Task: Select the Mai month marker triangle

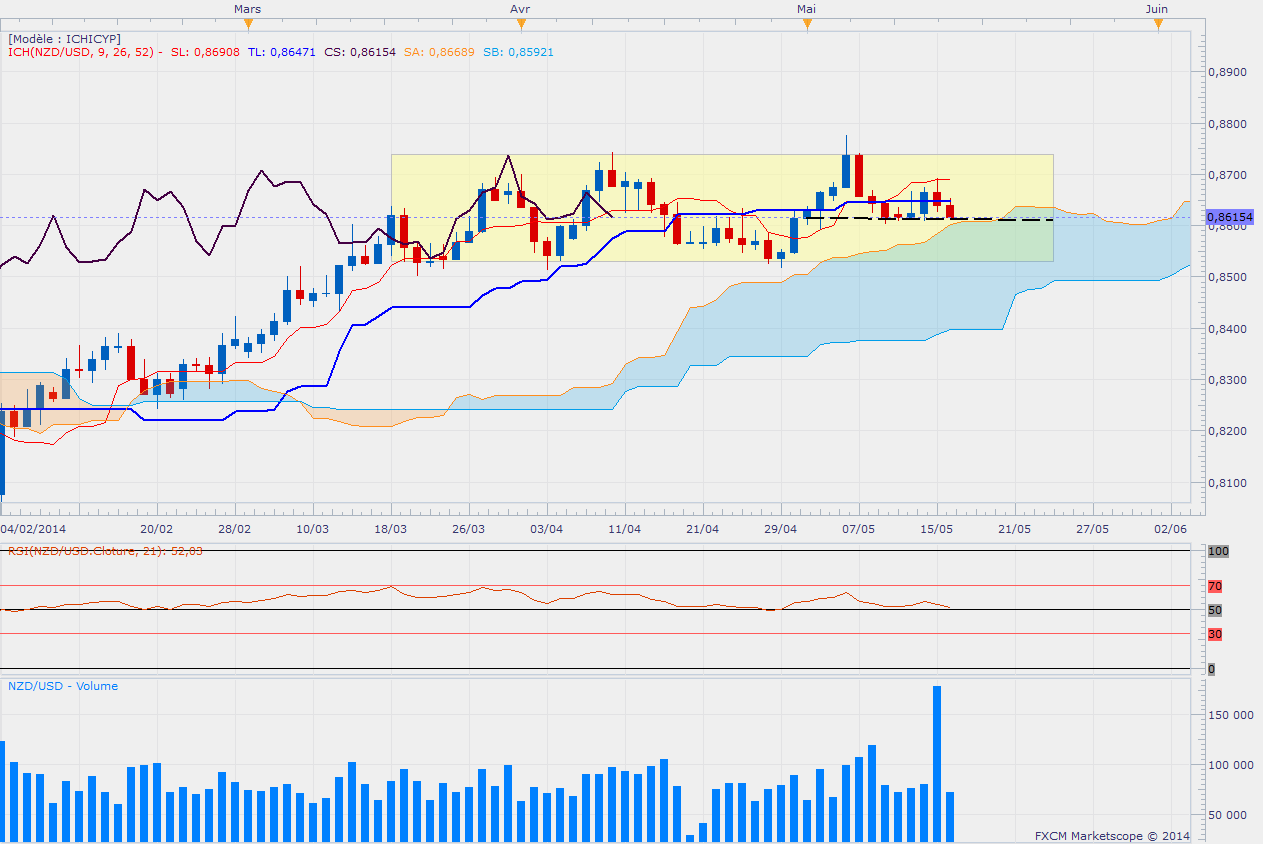Action: click(806, 25)
